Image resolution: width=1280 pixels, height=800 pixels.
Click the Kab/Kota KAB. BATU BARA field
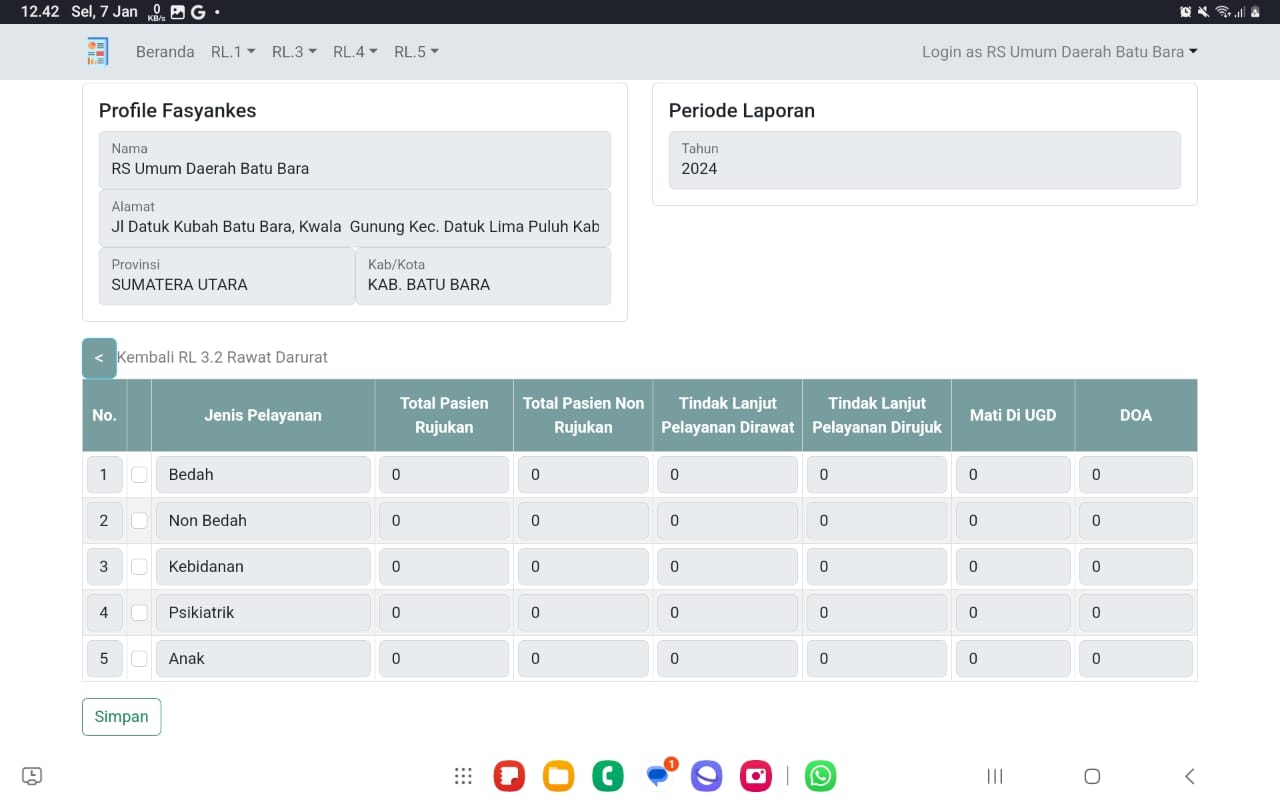point(483,276)
